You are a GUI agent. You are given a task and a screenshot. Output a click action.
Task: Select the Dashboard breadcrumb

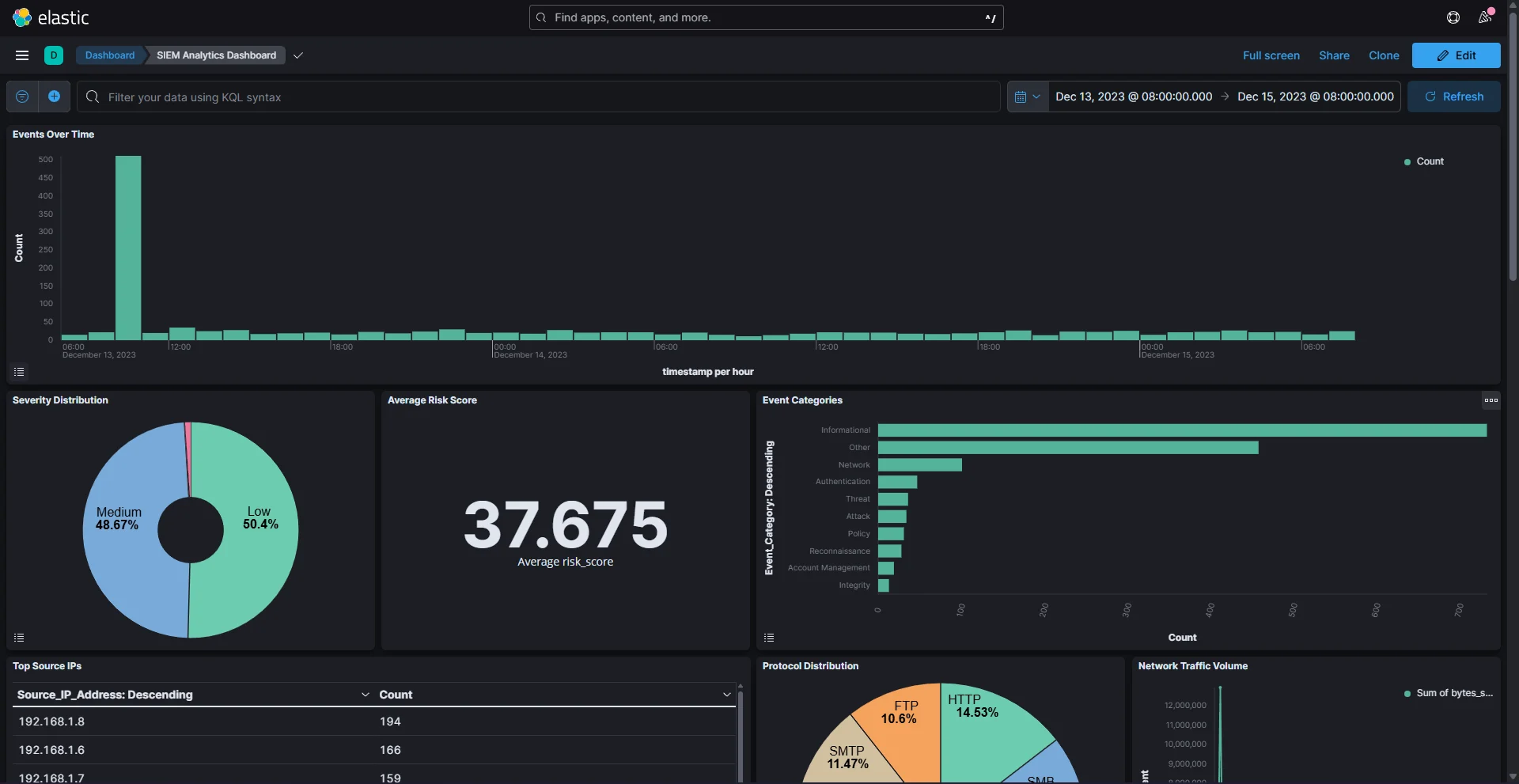pyautogui.click(x=109, y=55)
